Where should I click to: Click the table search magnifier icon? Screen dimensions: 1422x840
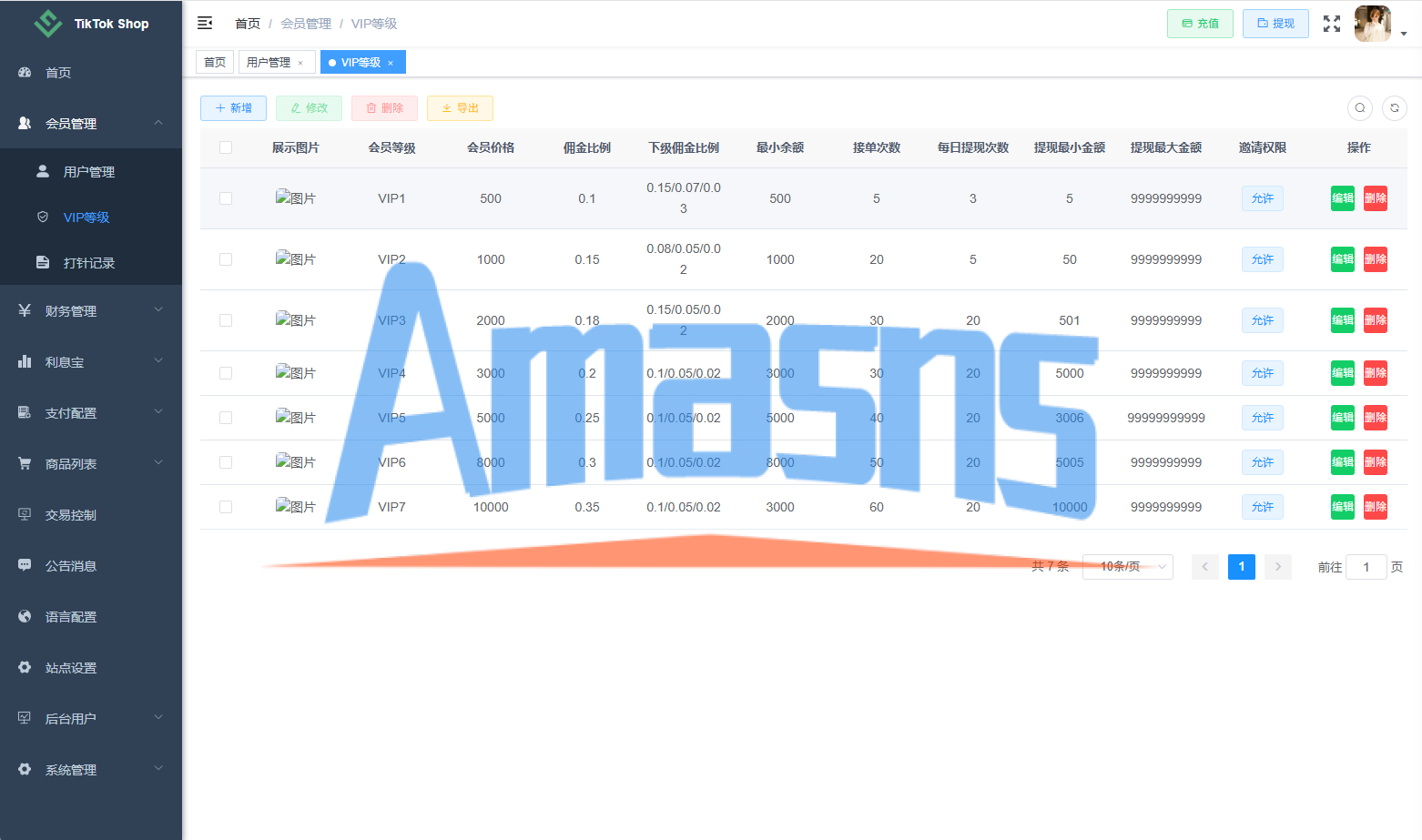1360,108
